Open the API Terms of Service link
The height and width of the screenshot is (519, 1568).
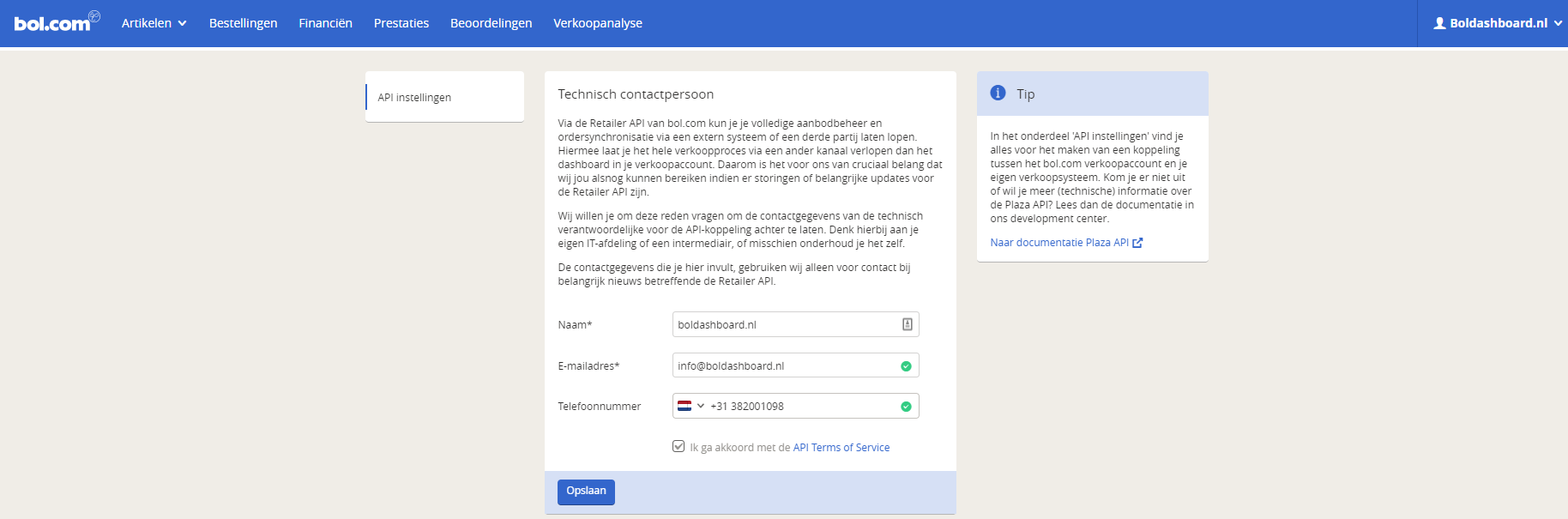pyautogui.click(x=841, y=448)
